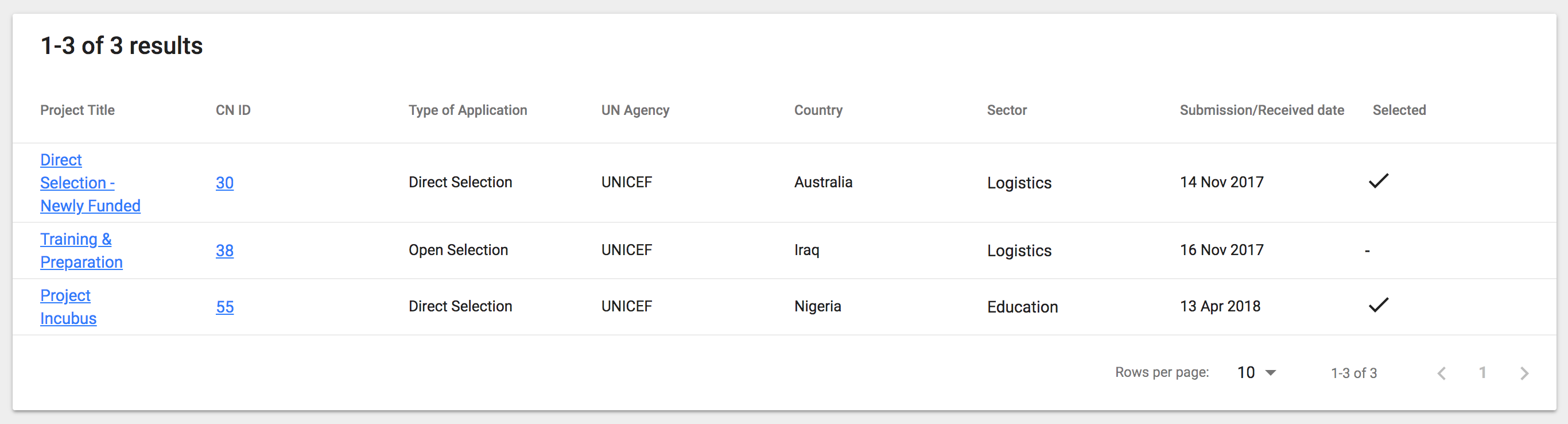
Task: Open the Rows per page dropdown
Action: 1256,372
